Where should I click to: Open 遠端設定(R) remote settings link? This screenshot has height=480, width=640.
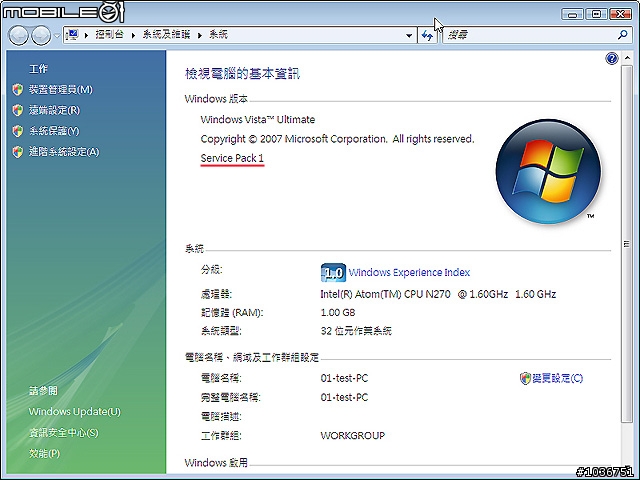pyautogui.click(x=54, y=110)
